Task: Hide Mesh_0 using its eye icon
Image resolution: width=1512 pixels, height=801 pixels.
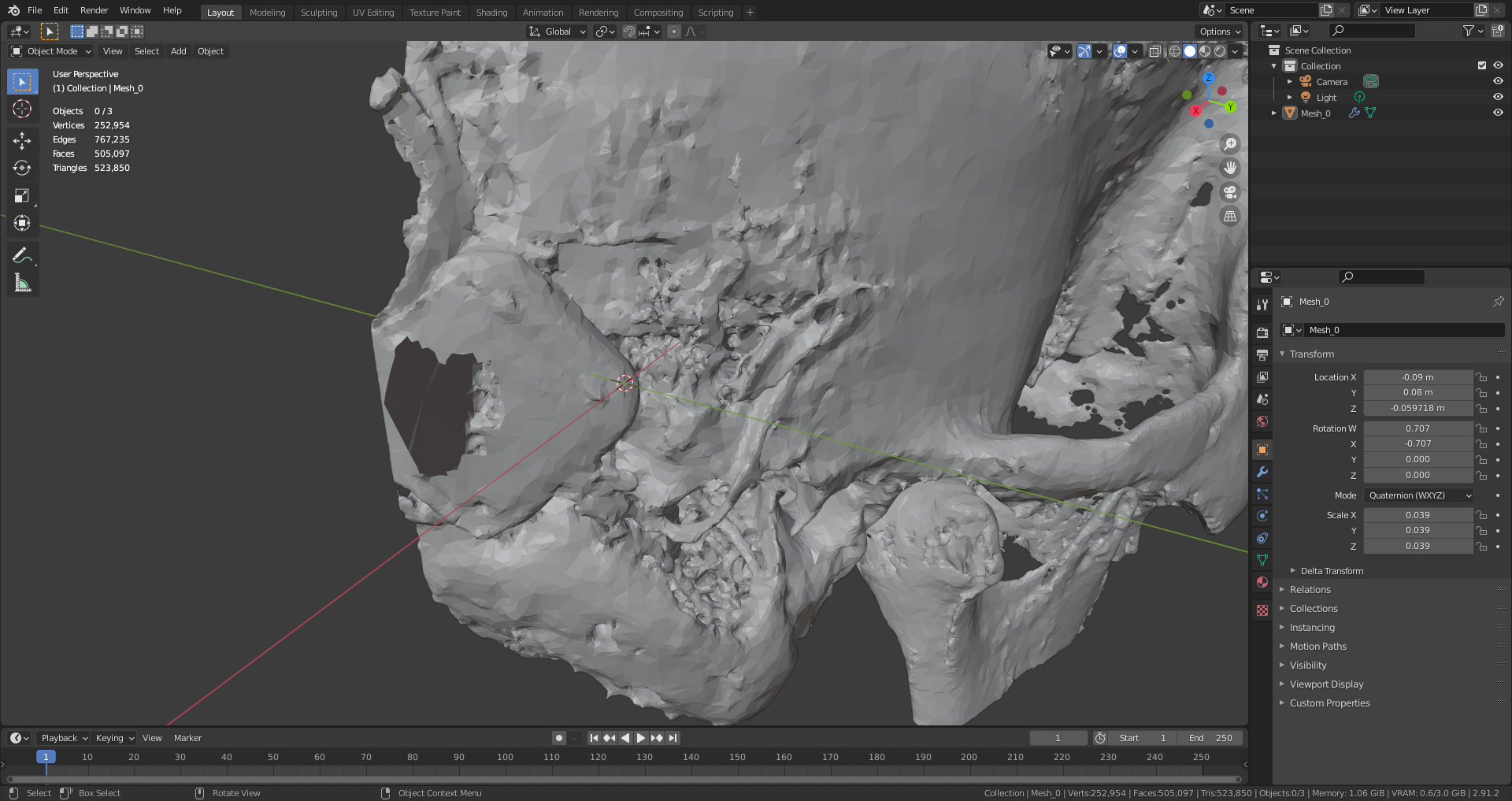Action: [x=1498, y=113]
